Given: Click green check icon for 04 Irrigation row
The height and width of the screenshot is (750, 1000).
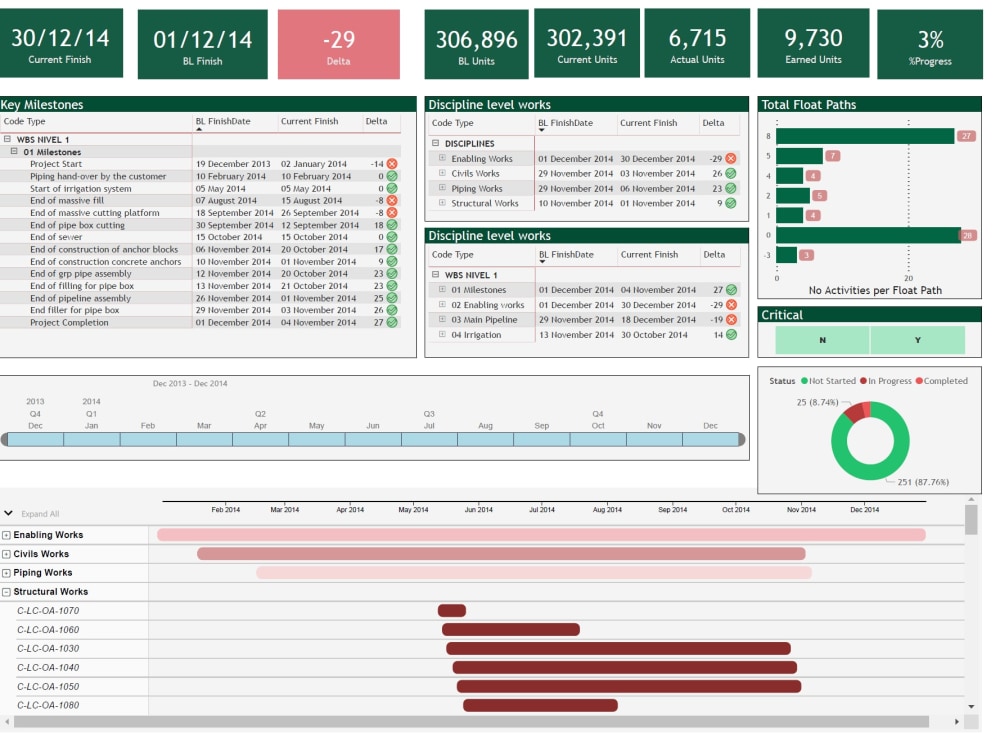Looking at the screenshot, I should 732,335.
